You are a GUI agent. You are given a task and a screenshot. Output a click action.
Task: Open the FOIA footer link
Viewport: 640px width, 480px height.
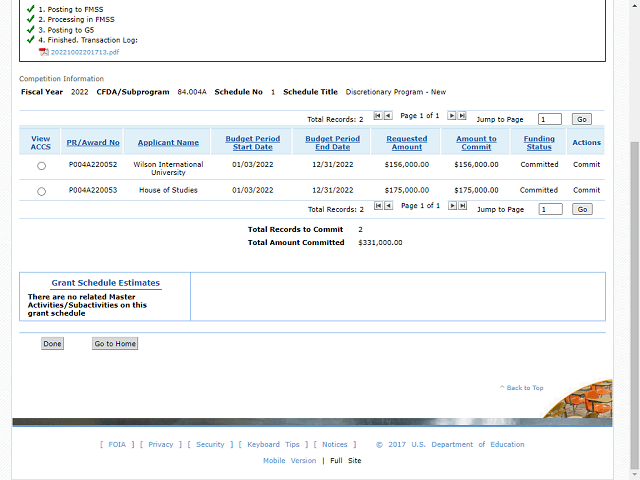117,444
